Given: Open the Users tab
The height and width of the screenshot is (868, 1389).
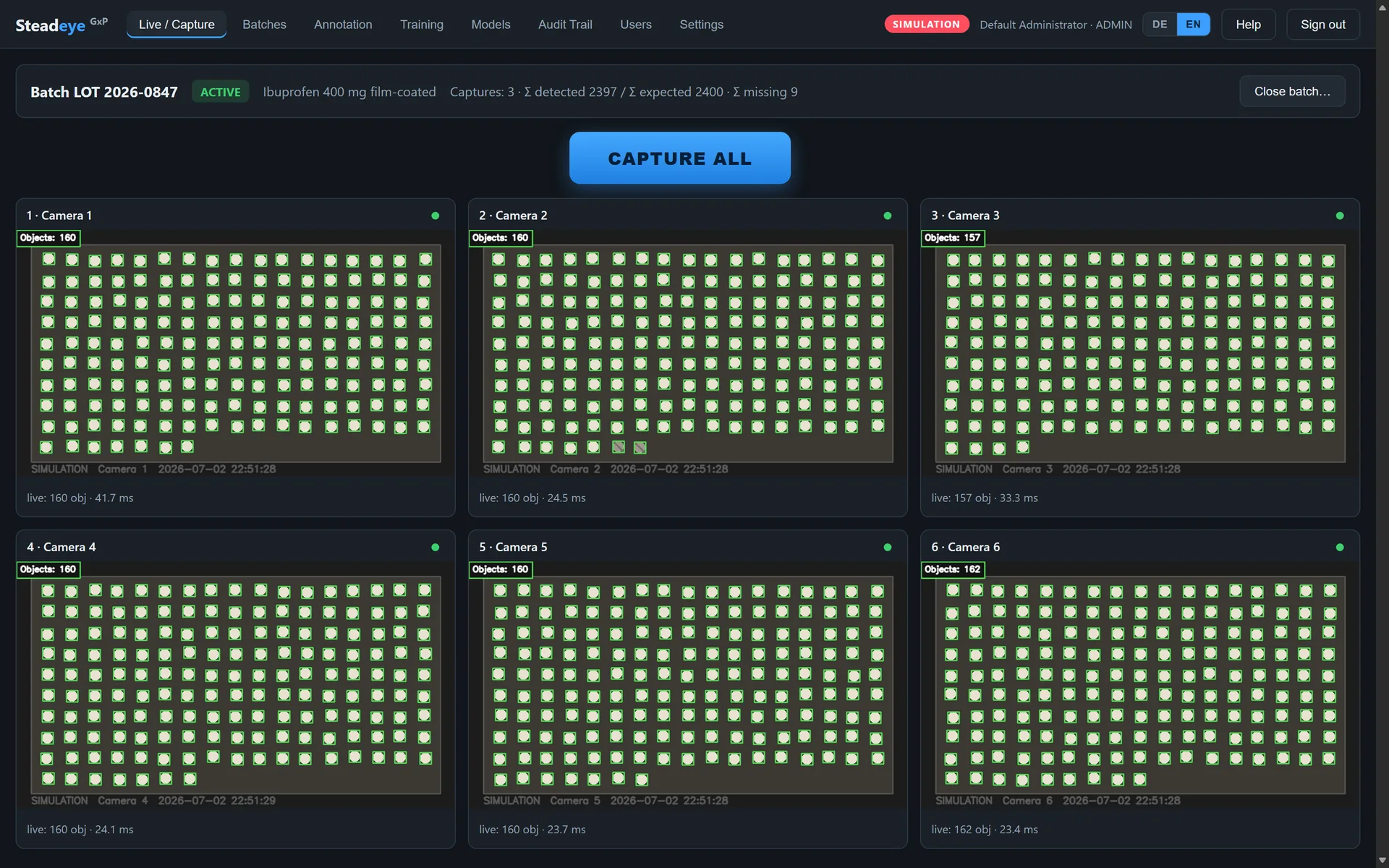Looking at the screenshot, I should pos(636,25).
